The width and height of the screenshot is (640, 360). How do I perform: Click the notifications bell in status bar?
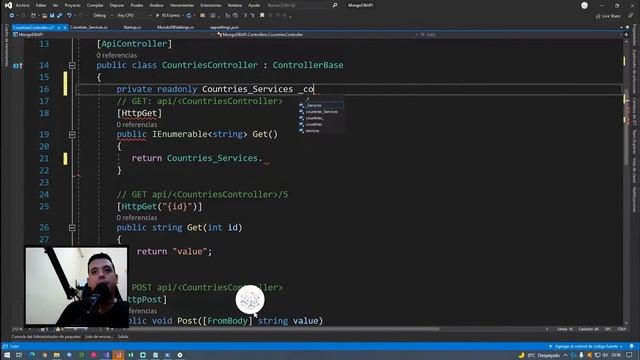point(631,347)
